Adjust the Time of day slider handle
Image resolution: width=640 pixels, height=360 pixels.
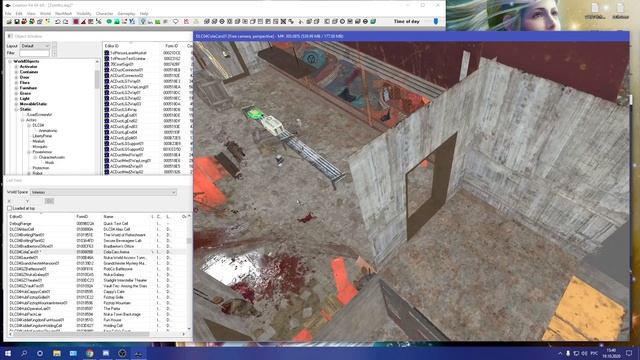click(436, 21)
